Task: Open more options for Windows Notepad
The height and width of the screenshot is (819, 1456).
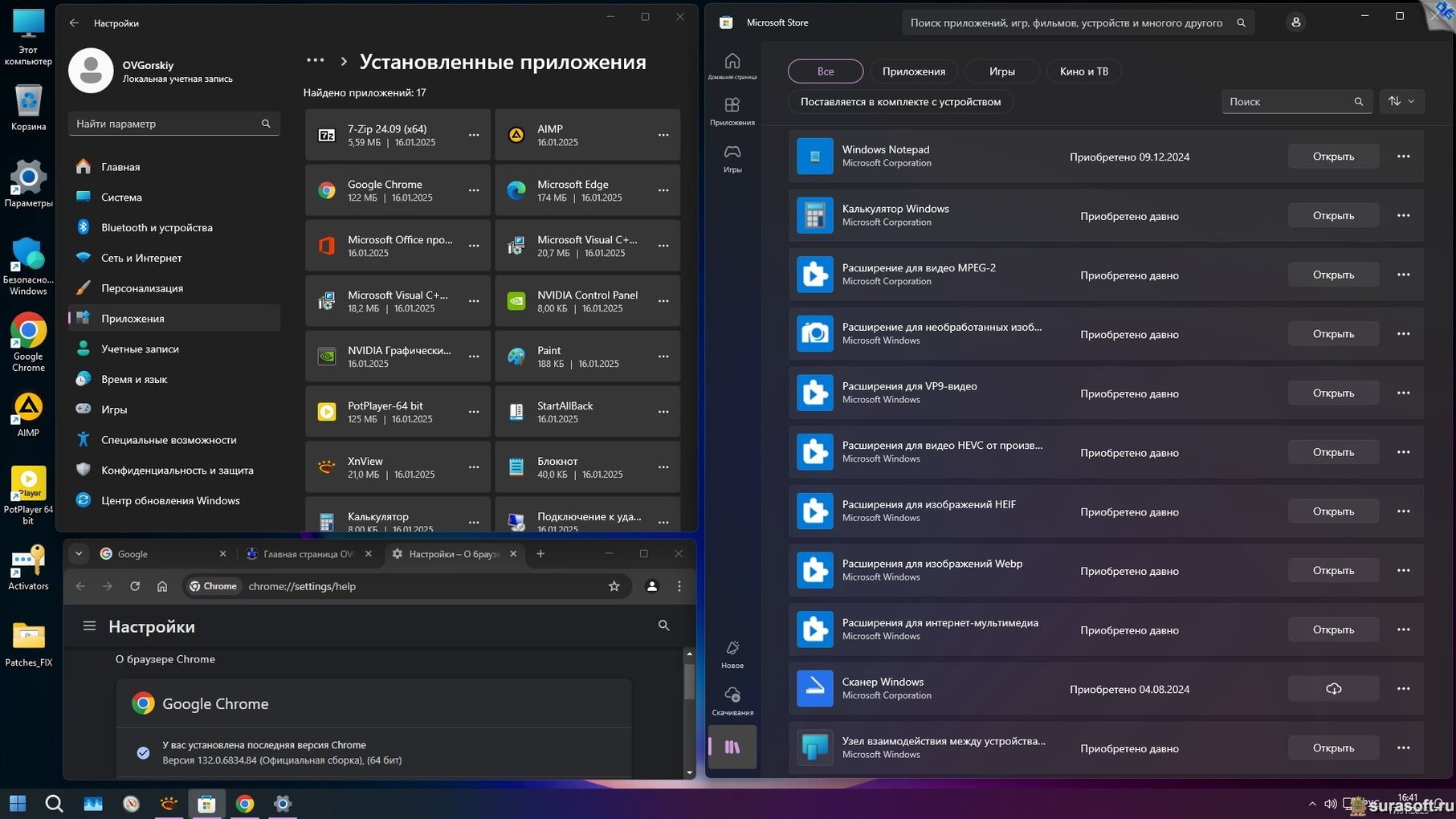Action: coord(1403,157)
